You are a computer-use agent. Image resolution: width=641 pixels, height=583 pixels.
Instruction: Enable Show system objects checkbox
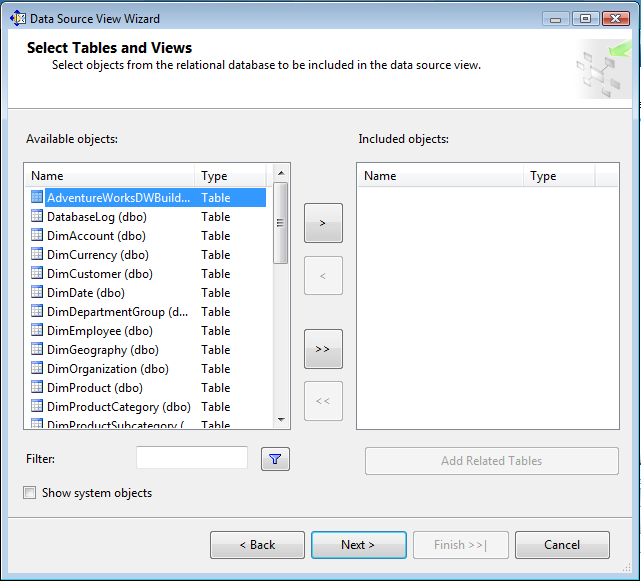point(29,493)
